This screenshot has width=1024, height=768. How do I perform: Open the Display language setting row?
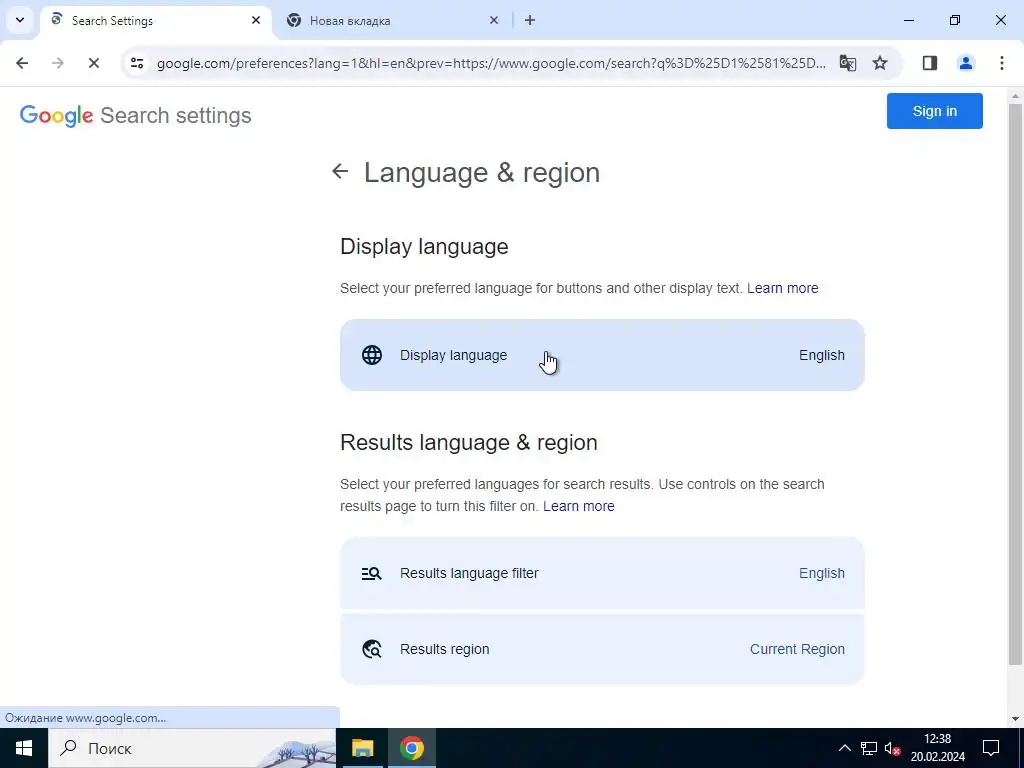[602, 355]
